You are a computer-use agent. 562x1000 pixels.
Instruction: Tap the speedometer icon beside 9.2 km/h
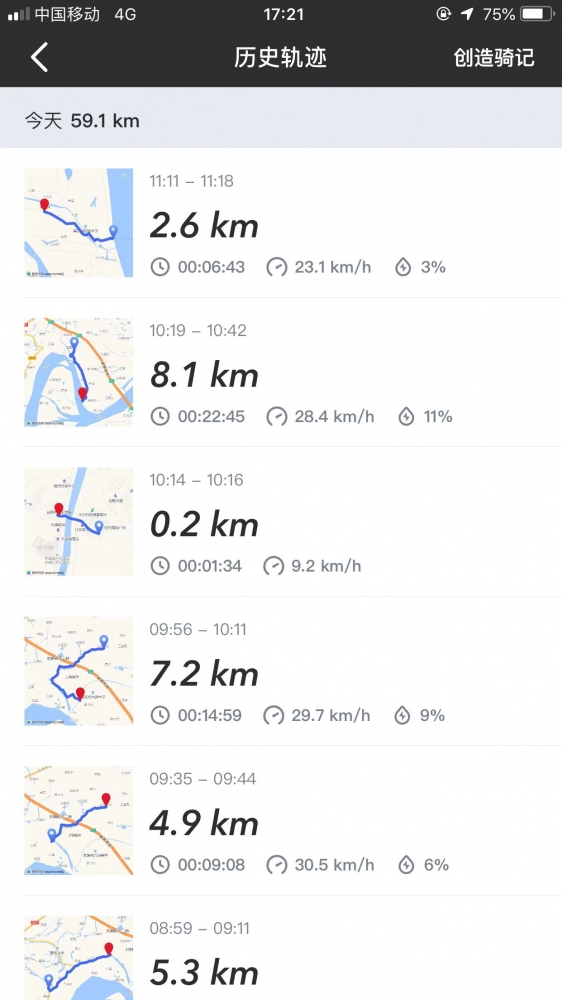(x=274, y=566)
